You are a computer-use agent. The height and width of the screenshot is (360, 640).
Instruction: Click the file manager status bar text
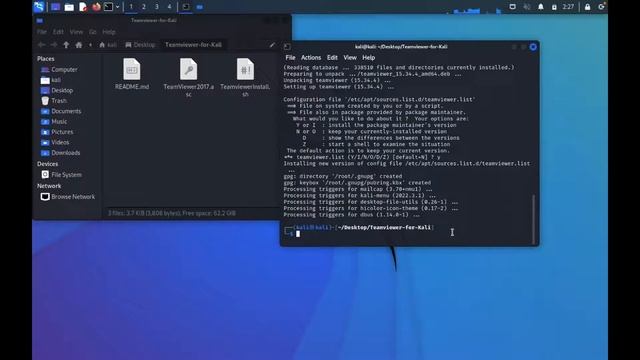[172, 213]
